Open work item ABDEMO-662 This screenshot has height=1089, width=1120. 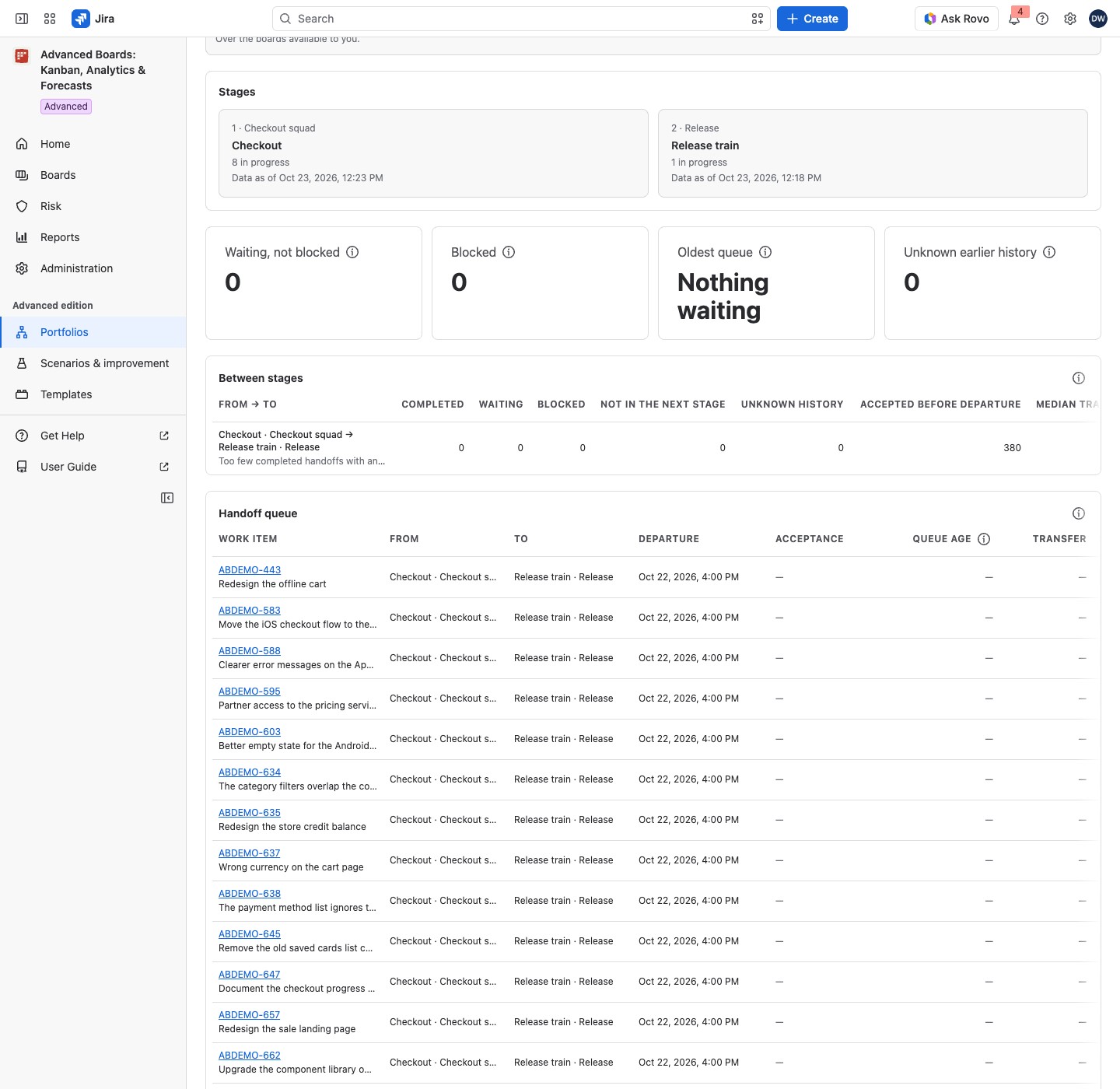250,1056
